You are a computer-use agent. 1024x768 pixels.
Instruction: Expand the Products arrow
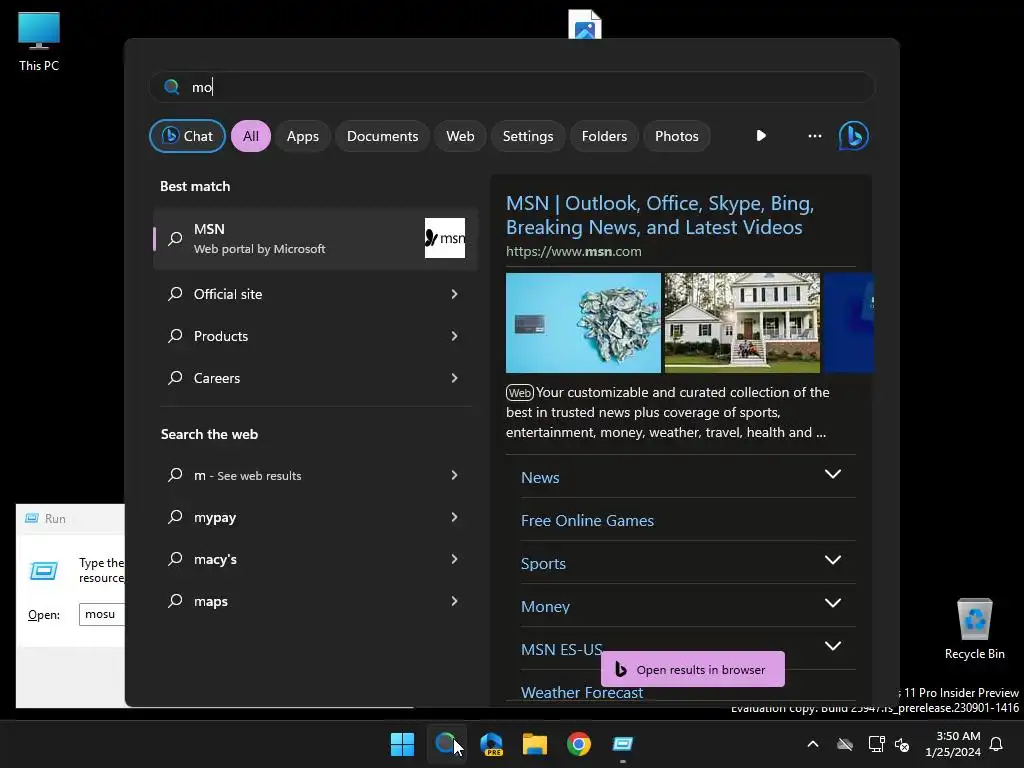click(x=455, y=336)
